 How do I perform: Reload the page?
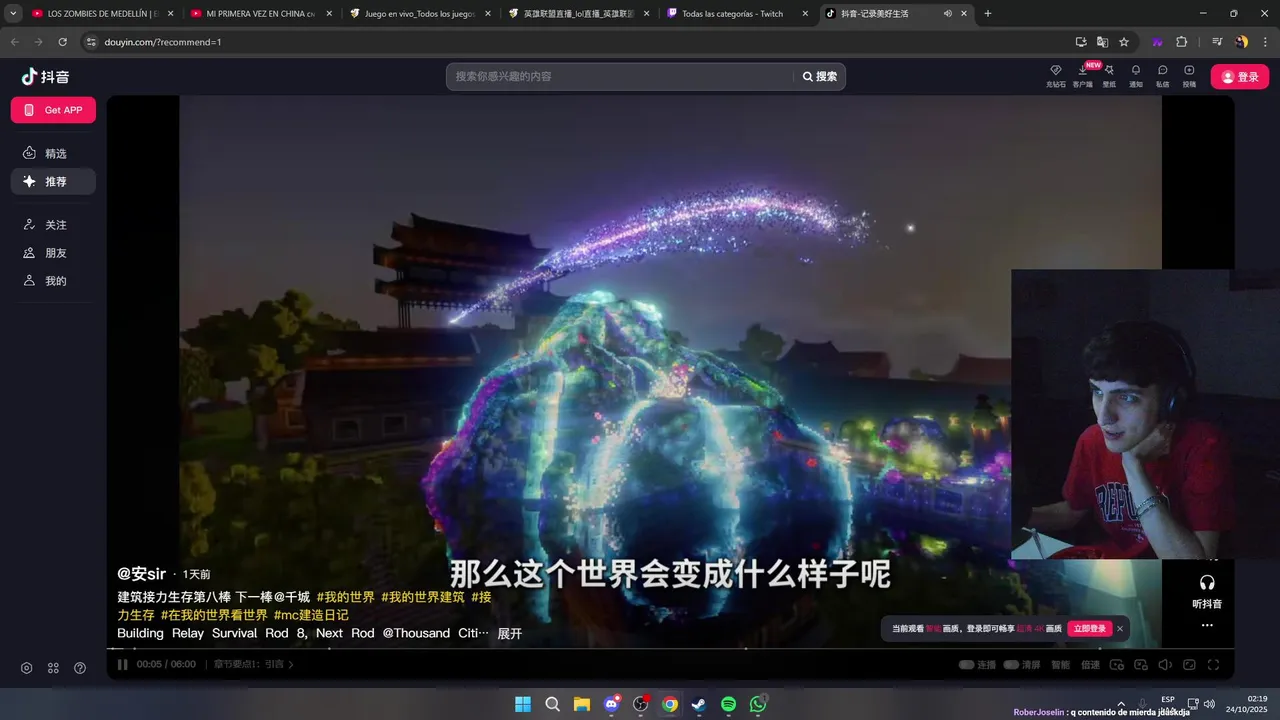pos(62,42)
